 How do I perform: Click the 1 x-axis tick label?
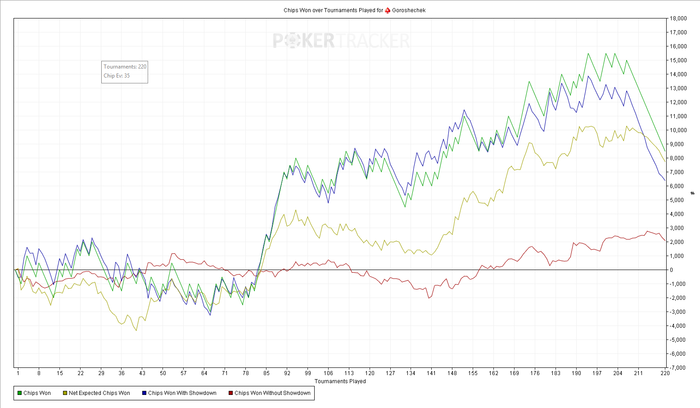click(18, 373)
